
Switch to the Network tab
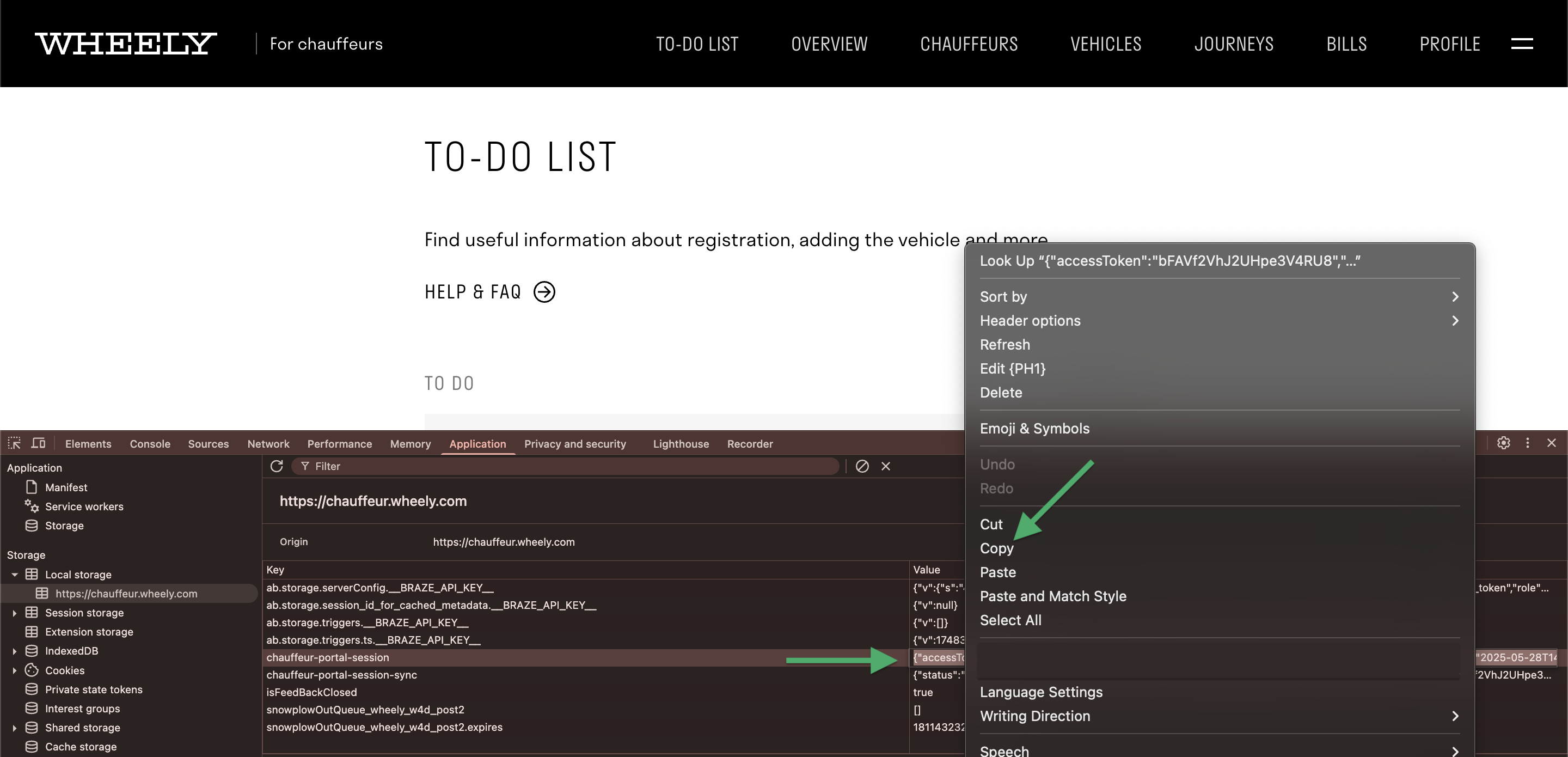[268, 444]
